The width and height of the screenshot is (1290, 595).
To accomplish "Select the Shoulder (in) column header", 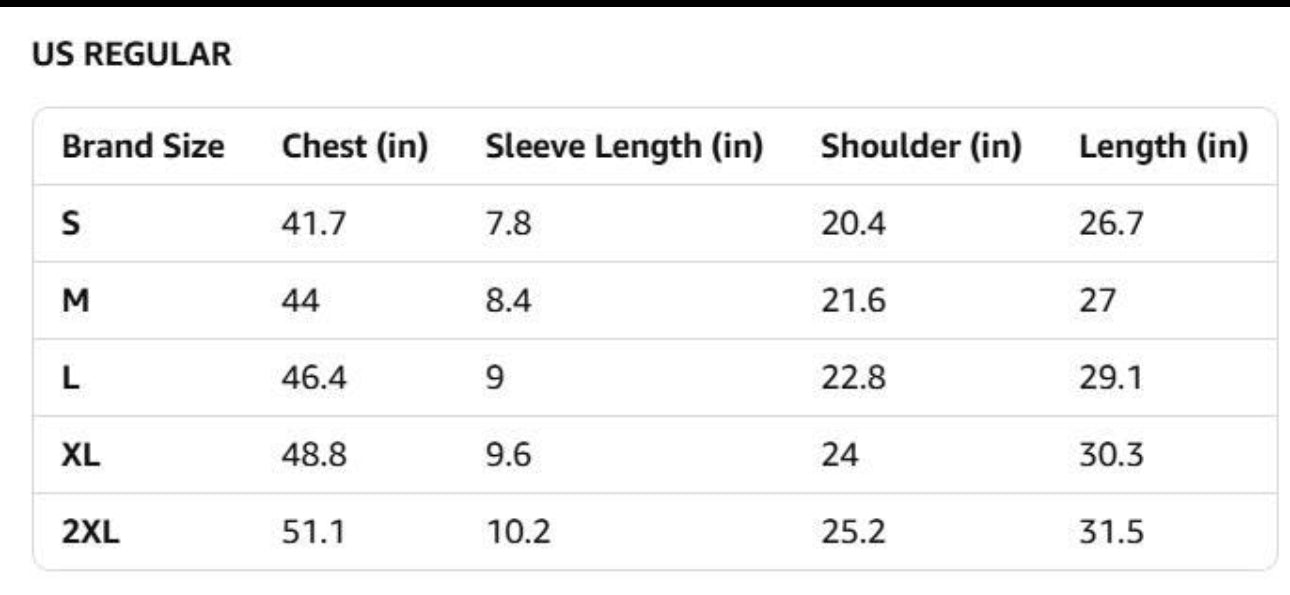I will point(921,147).
